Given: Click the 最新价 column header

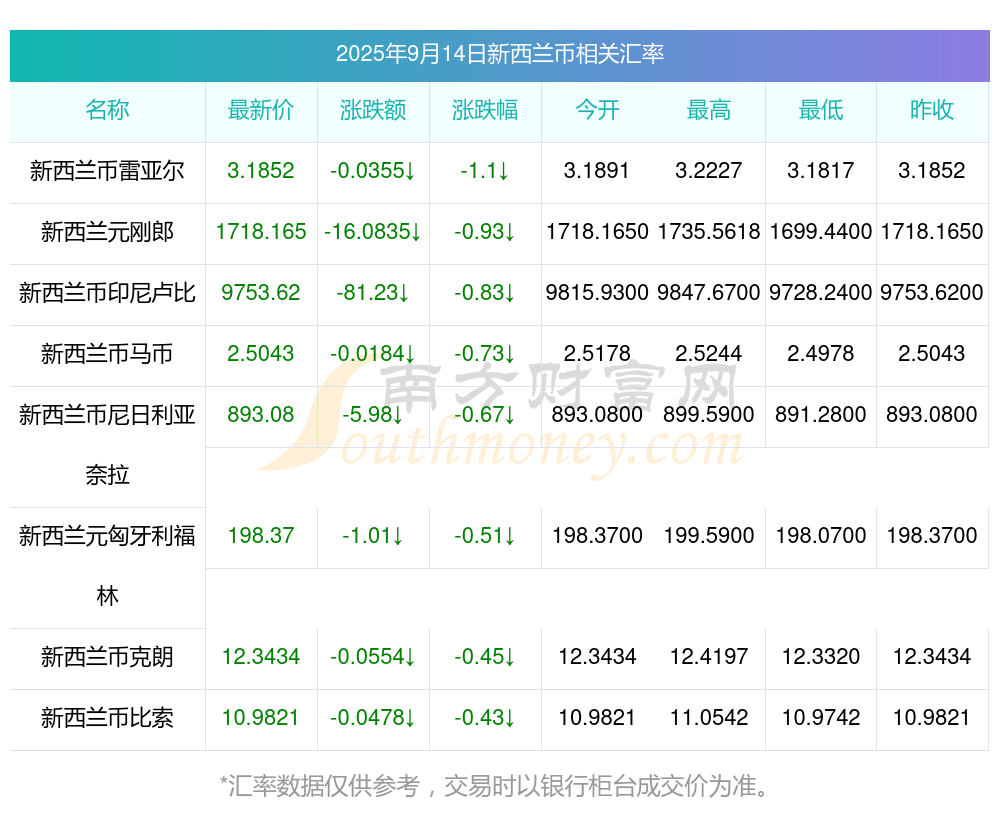Looking at the screenshot, I should pos(261,110).
